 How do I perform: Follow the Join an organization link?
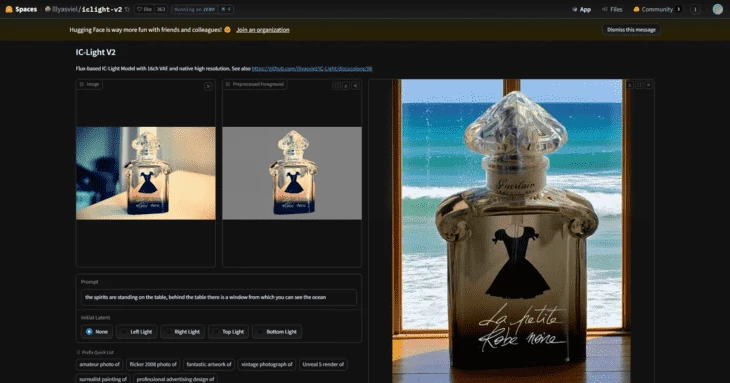point(263,30)
